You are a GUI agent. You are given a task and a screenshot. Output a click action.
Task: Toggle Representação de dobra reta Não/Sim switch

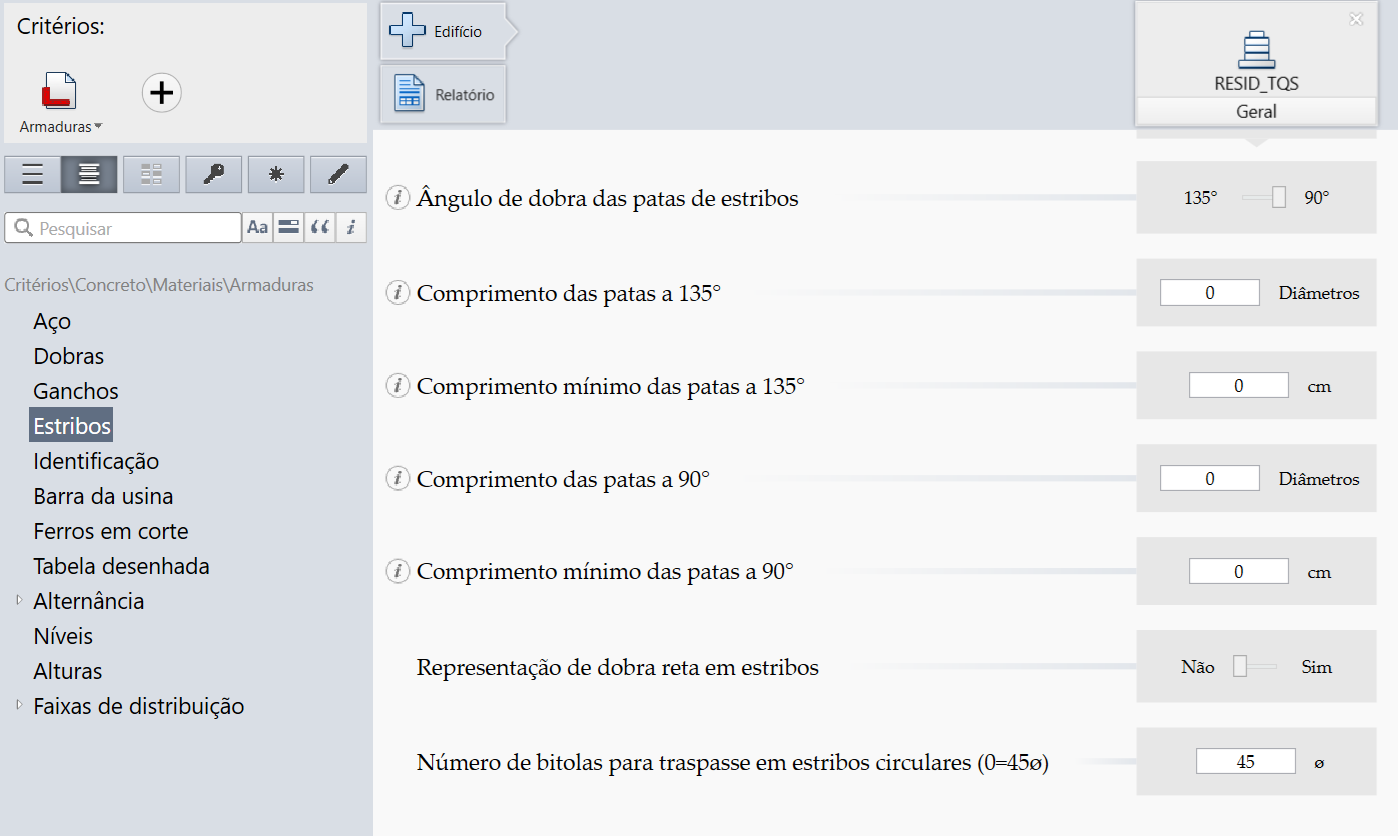pos(1255,666)
